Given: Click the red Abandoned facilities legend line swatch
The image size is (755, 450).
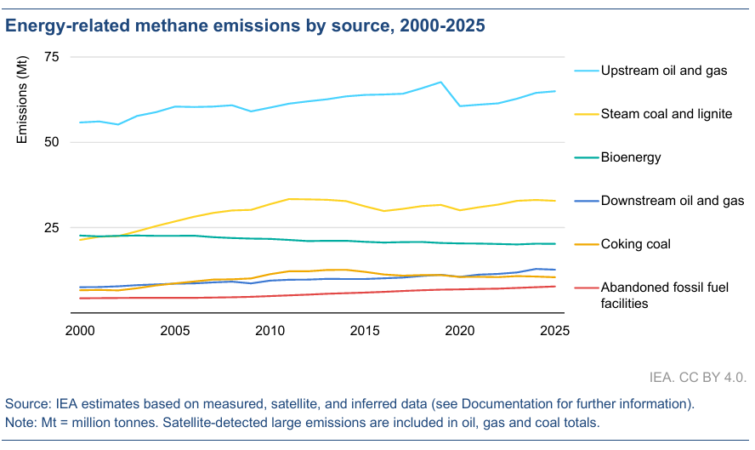Looking at the screenshot, I should (x=586, y=288).
